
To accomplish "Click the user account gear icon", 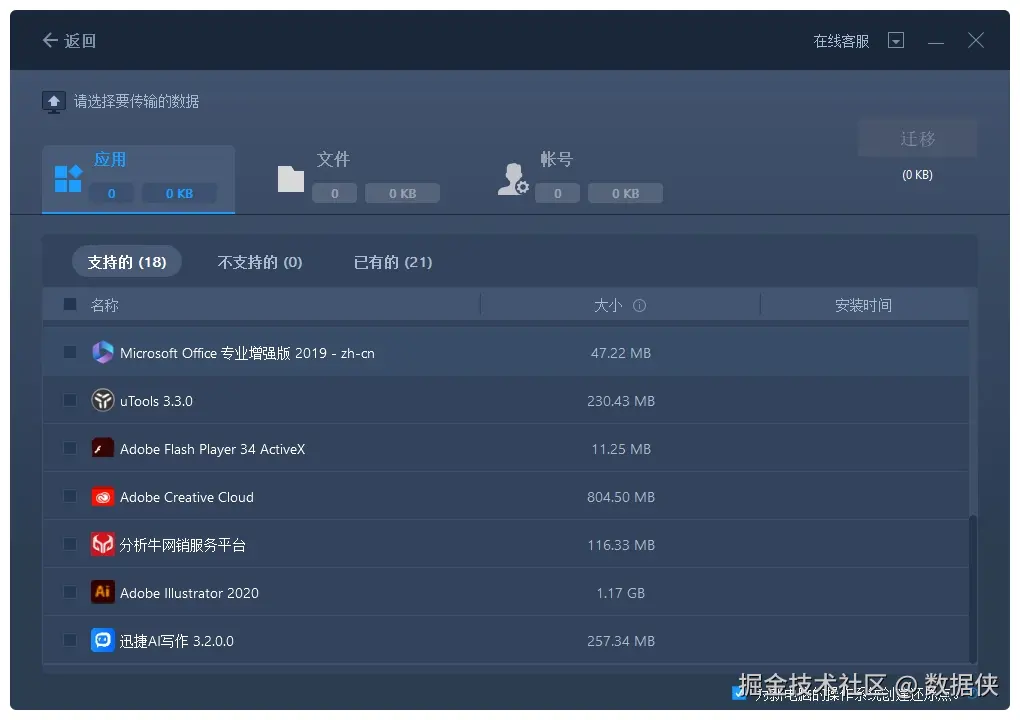I will [513, 179].
